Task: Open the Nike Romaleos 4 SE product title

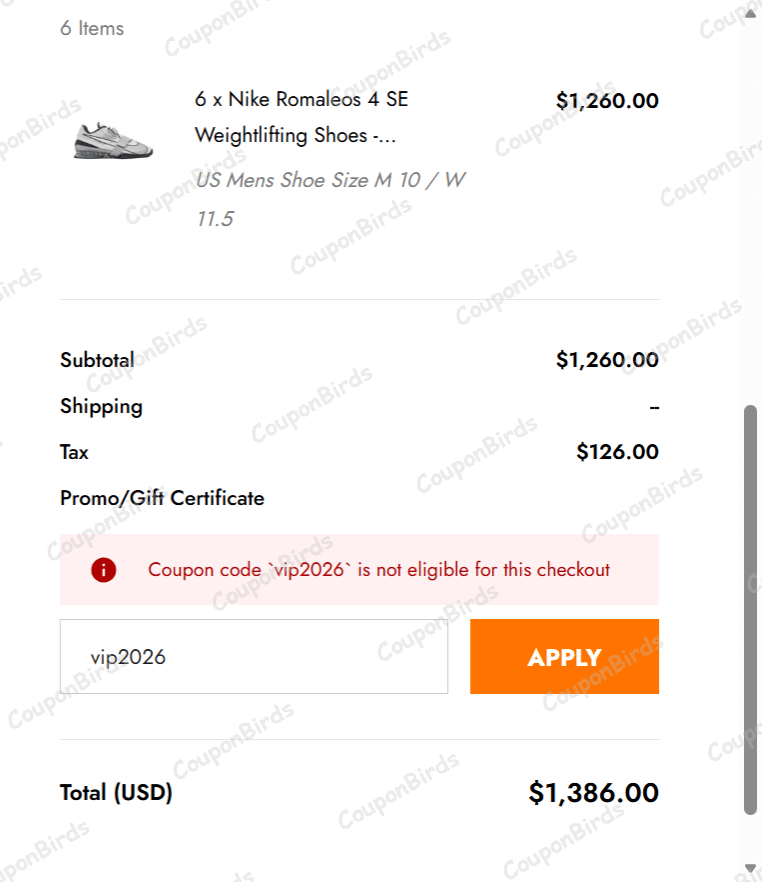Action: point(301,117)
